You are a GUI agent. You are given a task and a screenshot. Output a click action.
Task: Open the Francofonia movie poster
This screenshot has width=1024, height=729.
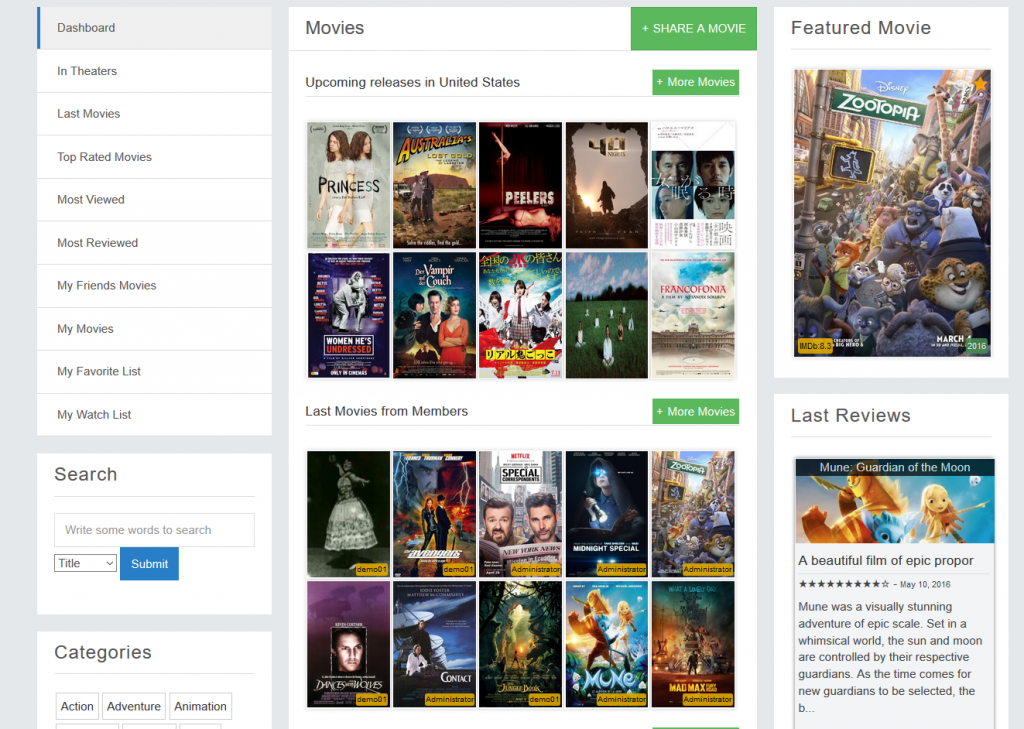pos(693,316)
